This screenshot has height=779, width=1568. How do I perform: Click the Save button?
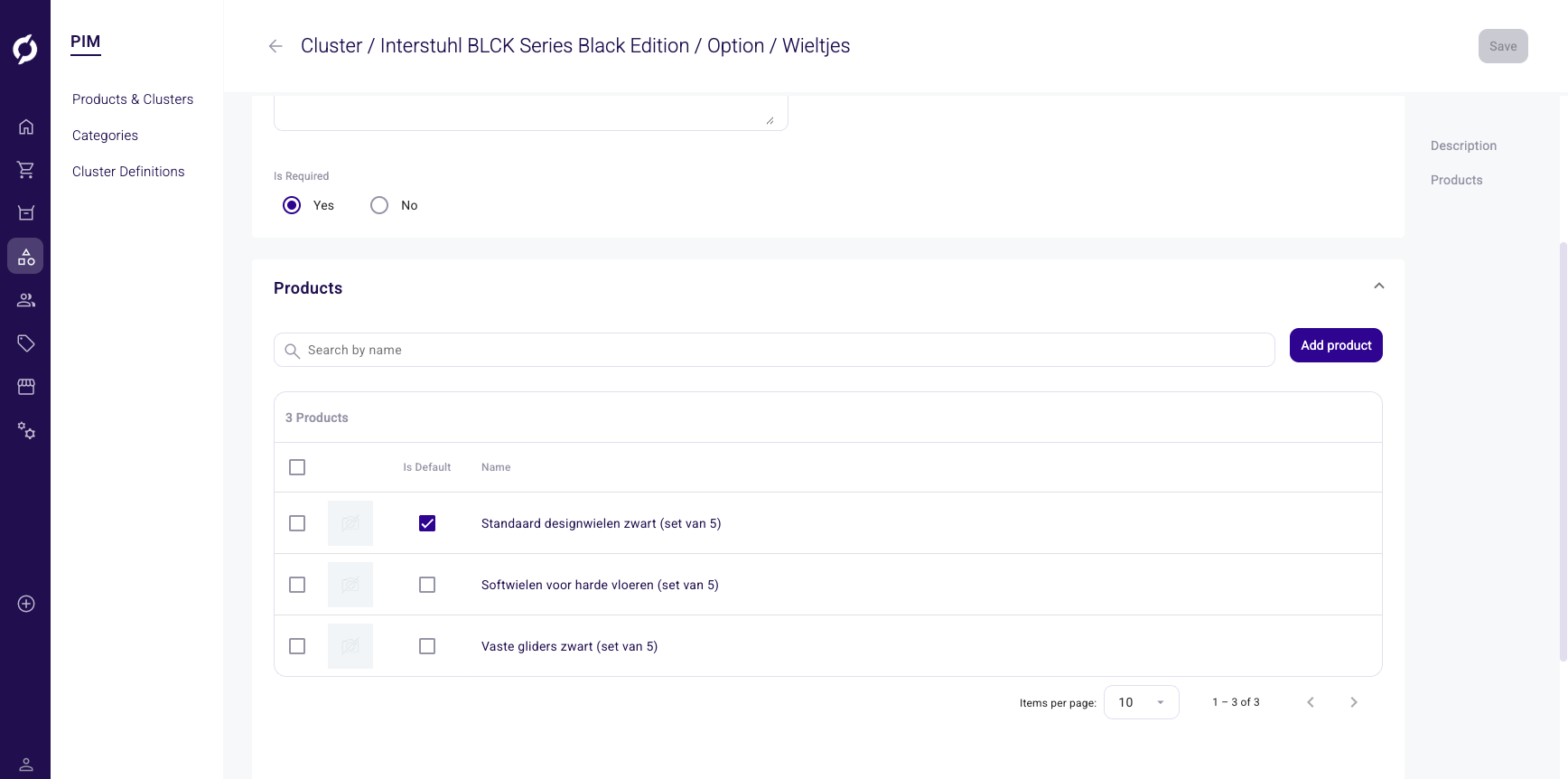tap(1503, 46)
